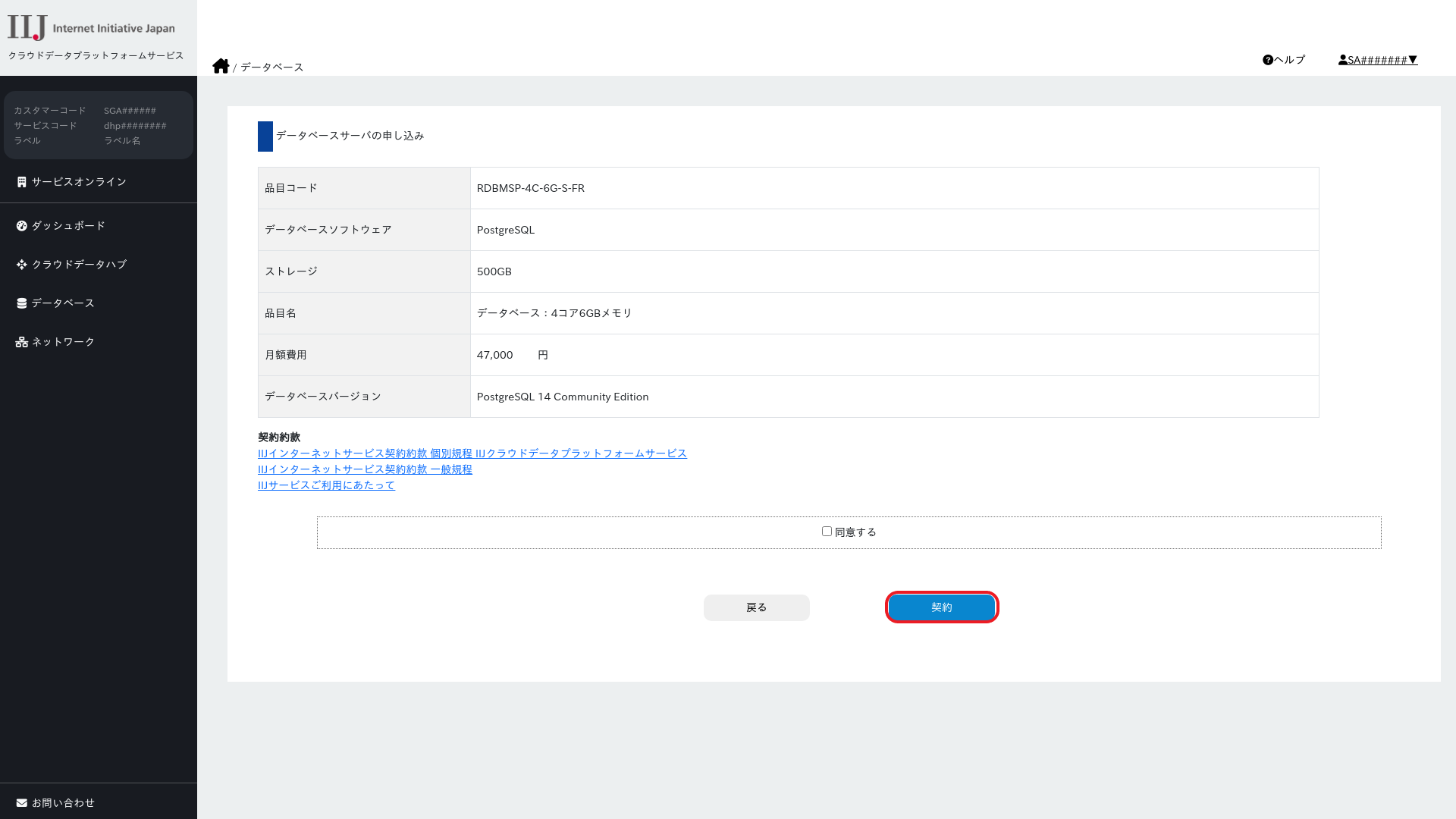Open the 個別規程 IIJクラウドデータプラットフォームサービス link
Viewport: 1456px width, 819px height.
coord(472,453)
